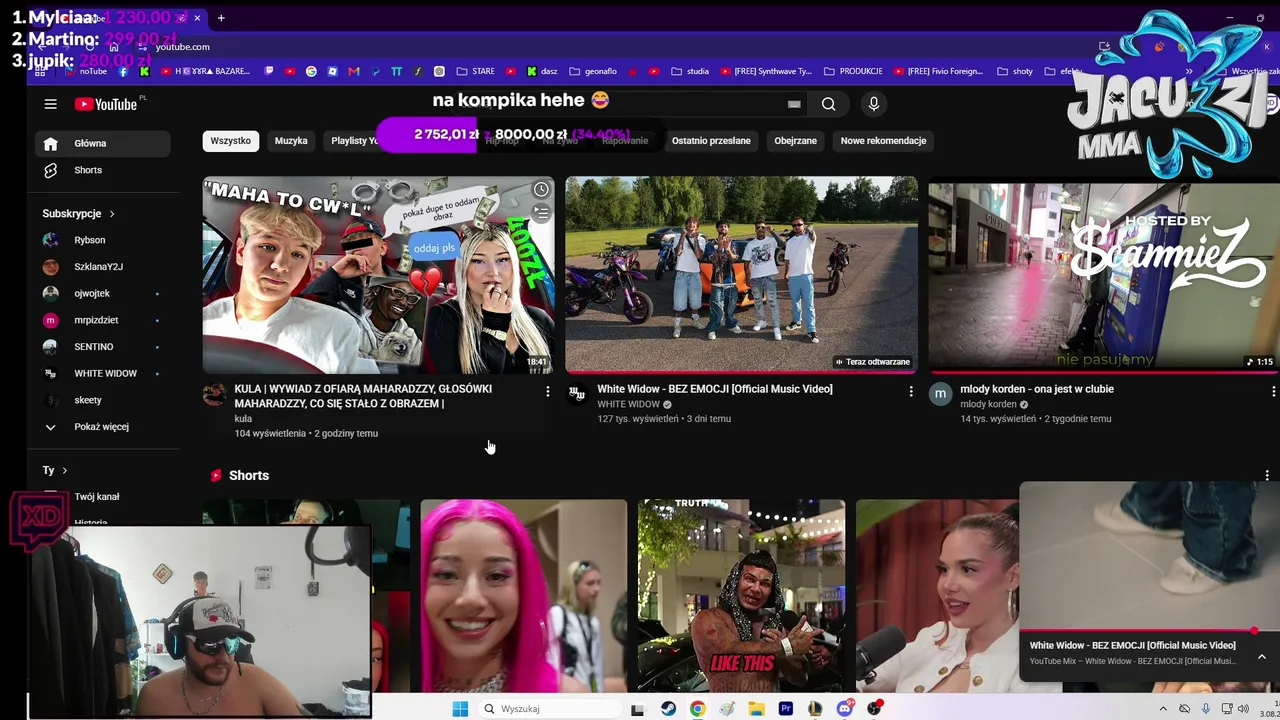Open White Widow - BEZ EMOCJI video title
The height and width of the screenshot is (720, 1280).
click(714, 389)
